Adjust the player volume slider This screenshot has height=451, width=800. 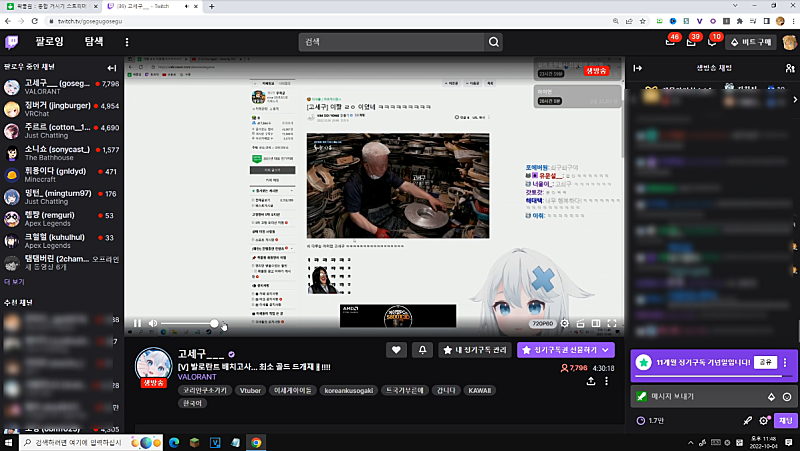click(188, 323)
